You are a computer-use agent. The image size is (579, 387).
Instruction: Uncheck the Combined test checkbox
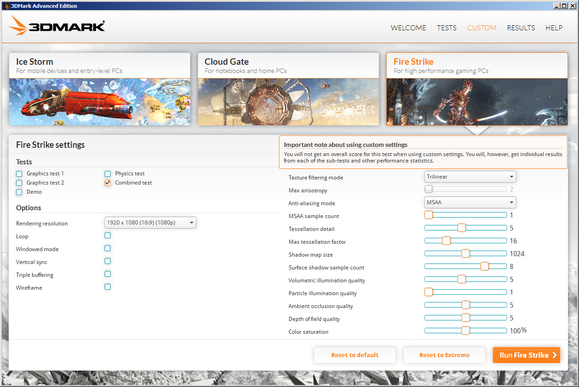point(107,183)
